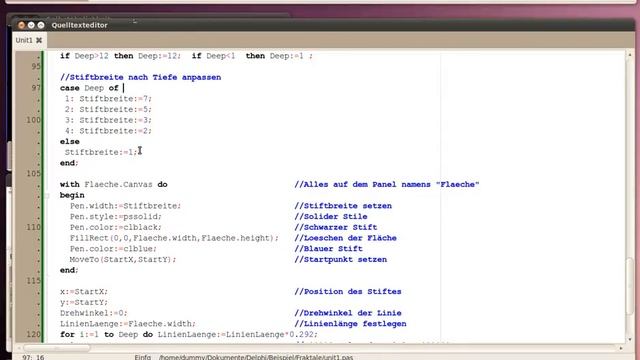Click comment '//Position des Stiftes'
Screen dimensions: 640x360
point(348,292)
